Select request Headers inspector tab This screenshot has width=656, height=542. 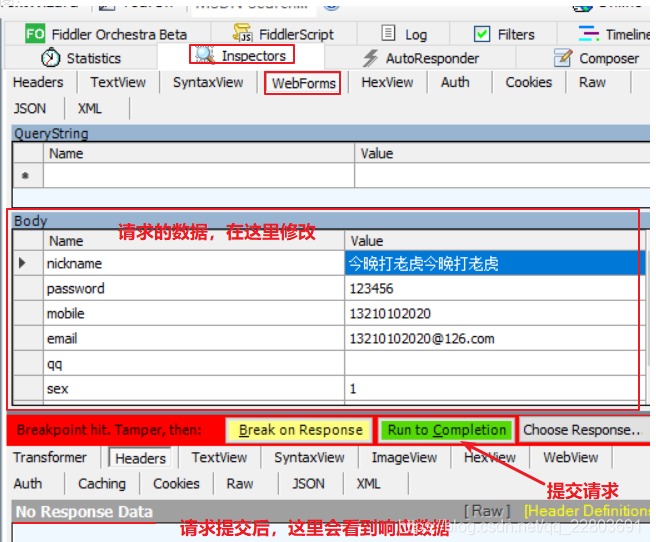[38, 82]
